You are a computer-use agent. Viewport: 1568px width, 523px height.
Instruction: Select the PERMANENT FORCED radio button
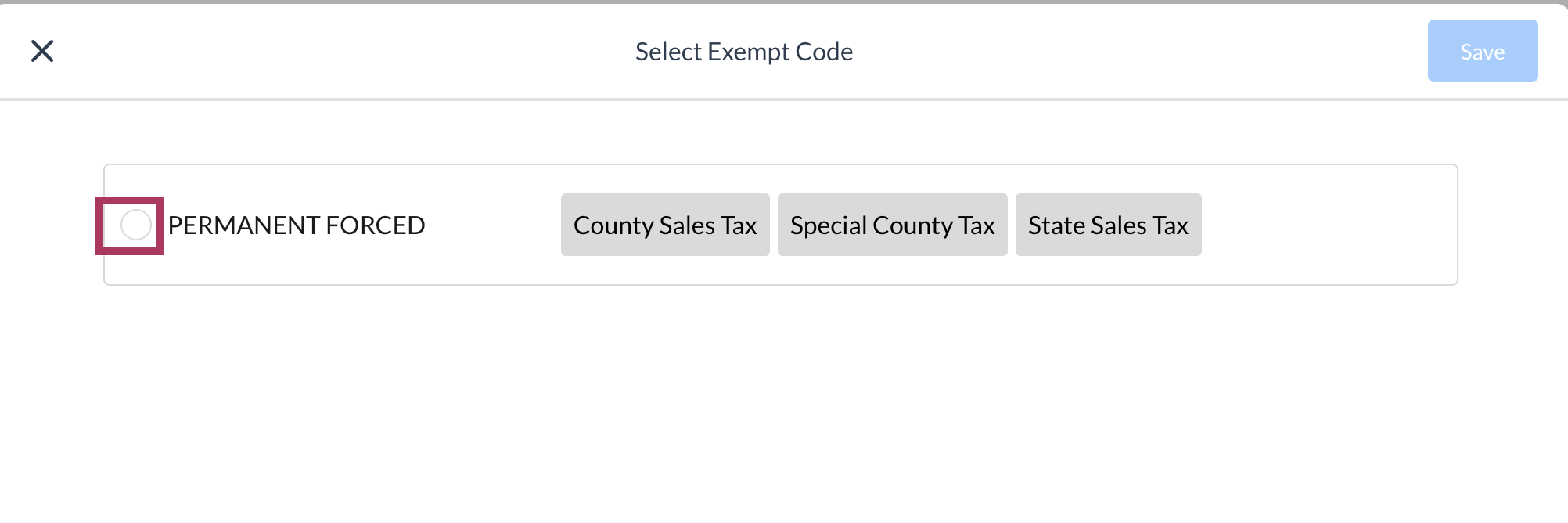pos(135,225)
